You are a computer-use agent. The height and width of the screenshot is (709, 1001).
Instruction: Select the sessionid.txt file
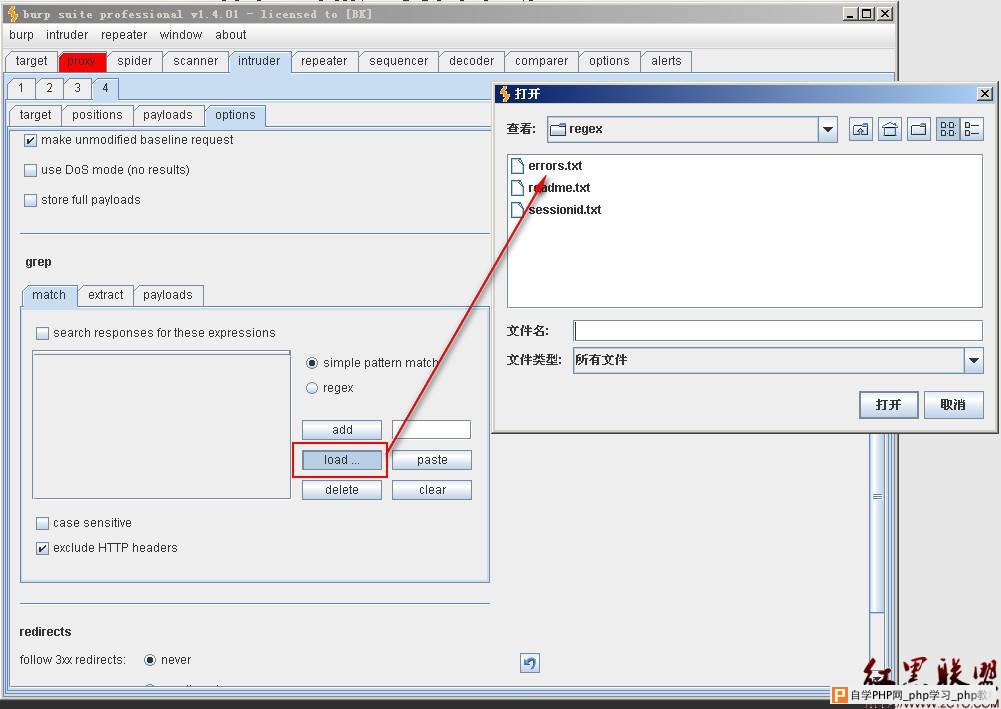coord(556,209)
